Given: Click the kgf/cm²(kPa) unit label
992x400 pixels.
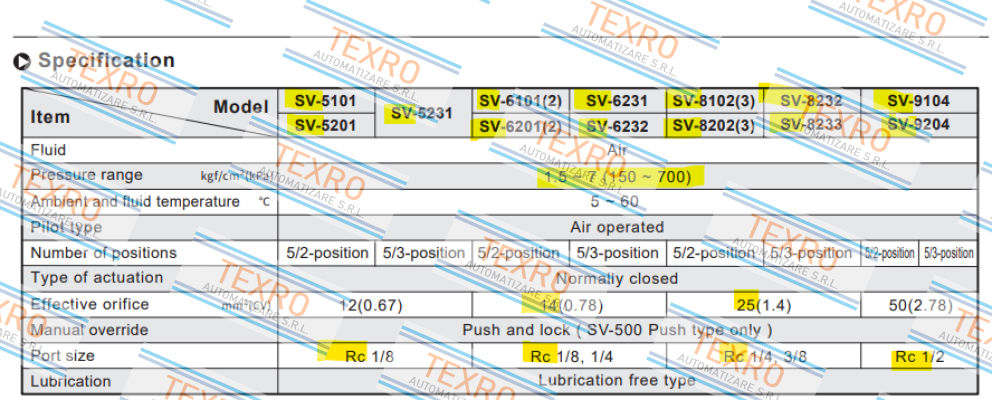Looking at the screenshot, I should (237, 177).
